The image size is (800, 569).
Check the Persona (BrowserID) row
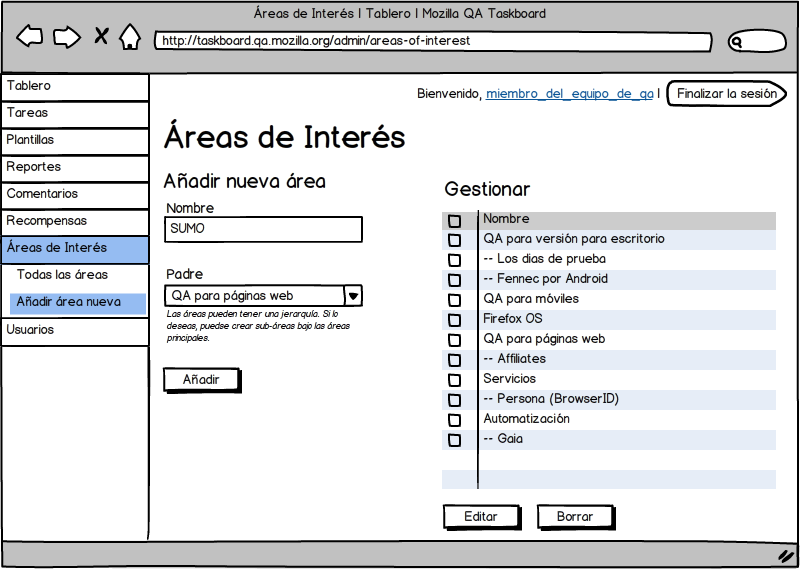tap(454, 400)
